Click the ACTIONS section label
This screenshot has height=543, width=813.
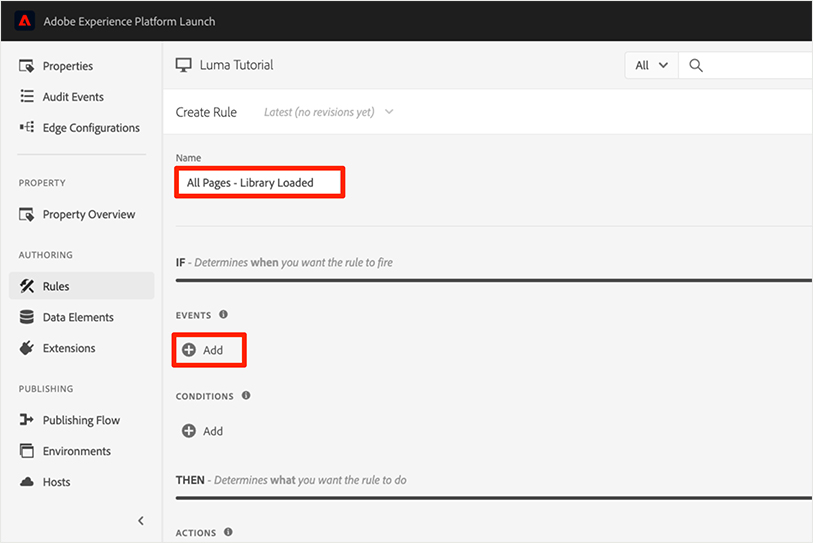click(196, 533)
